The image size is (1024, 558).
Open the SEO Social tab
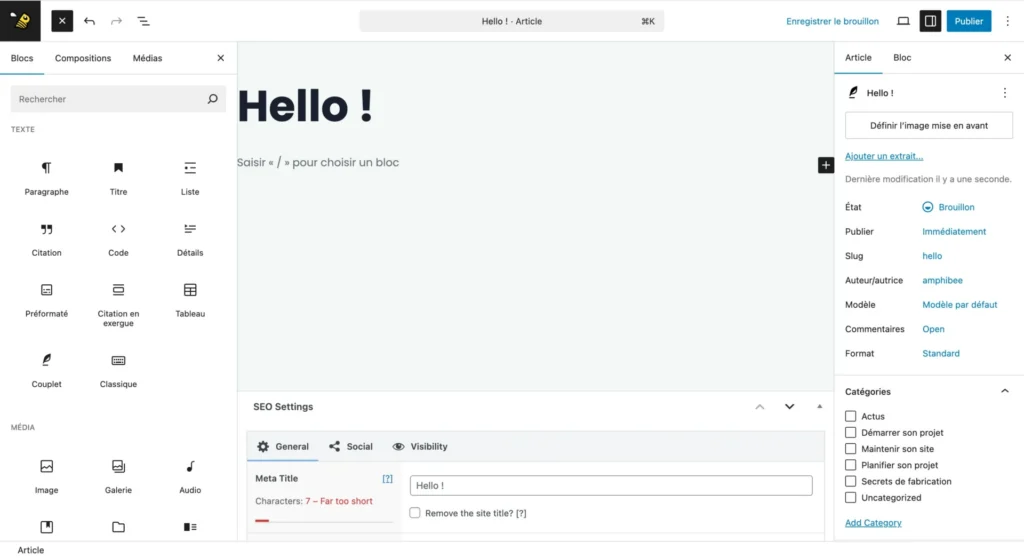point(351,446)
